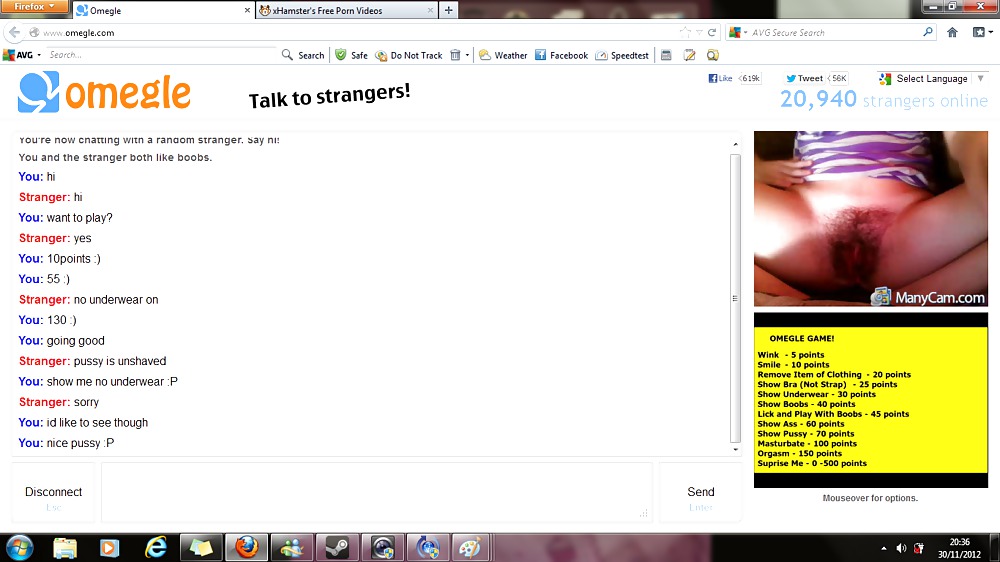This screenshot has width=1000, height=562.
Task: Click the browser Home icon
Action: [x=952, y=32]
